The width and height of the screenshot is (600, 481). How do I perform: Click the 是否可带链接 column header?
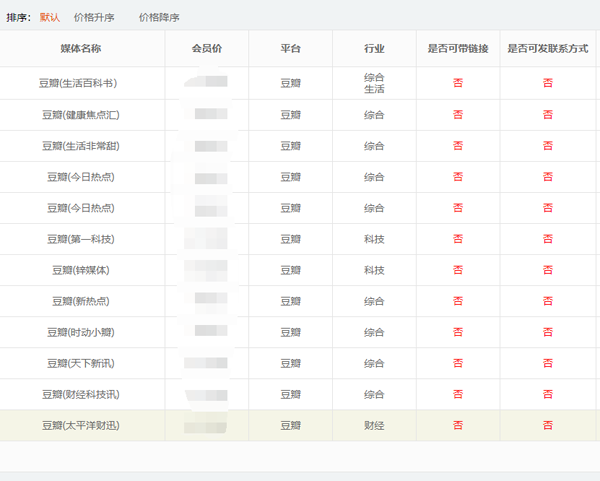click(x=457, y=49)
